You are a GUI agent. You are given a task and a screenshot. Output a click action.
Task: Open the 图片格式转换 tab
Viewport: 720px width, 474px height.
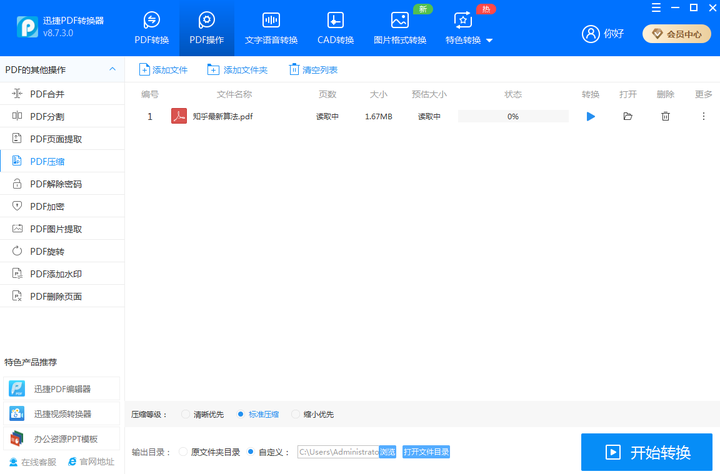[x=399, y=28]
